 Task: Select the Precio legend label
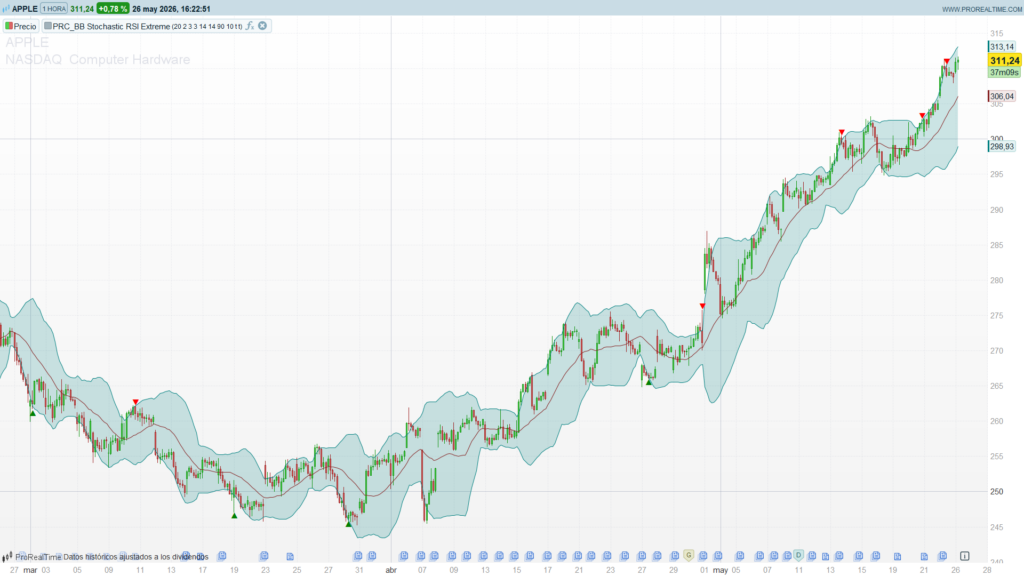tap(25, 26)
